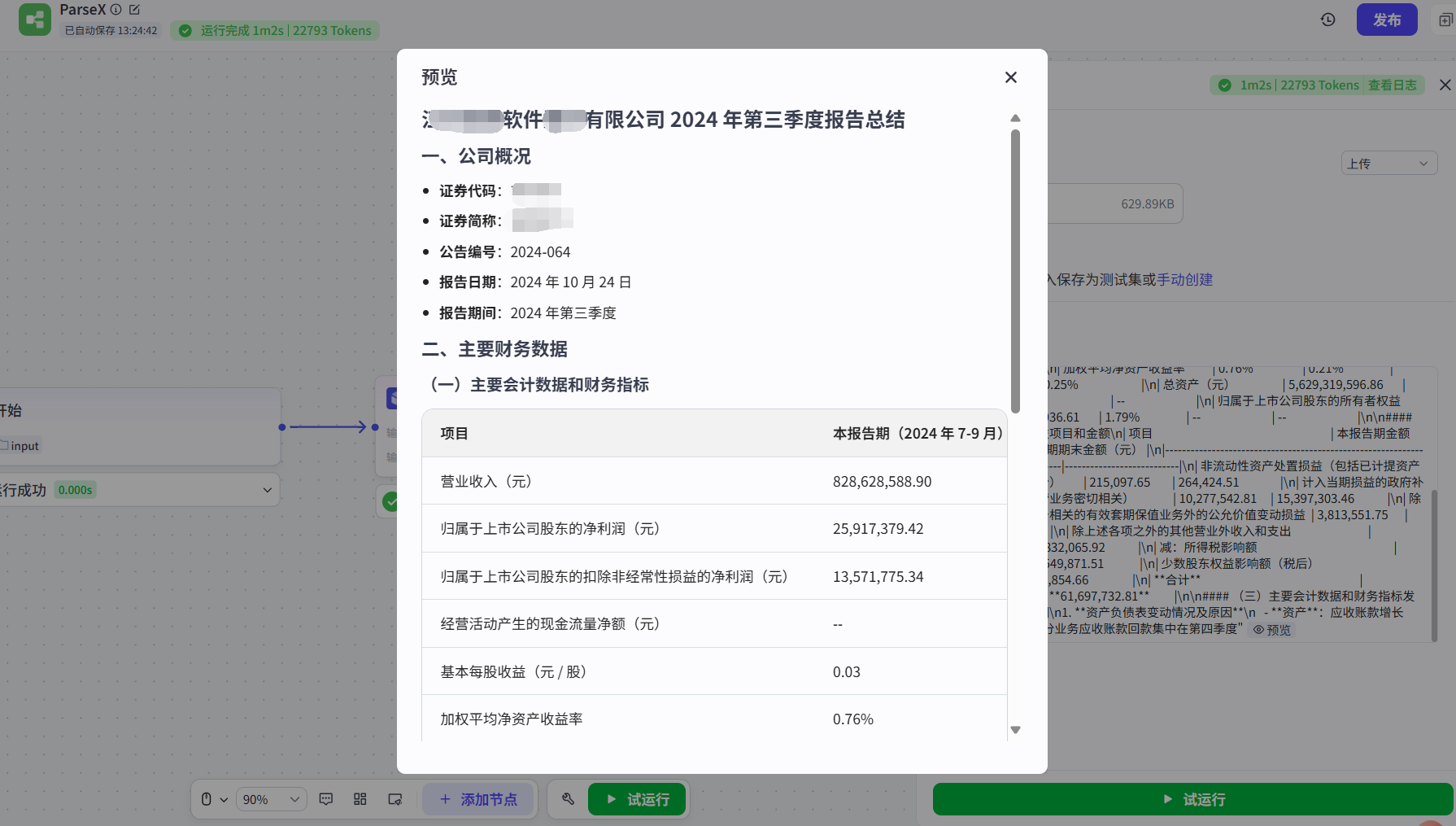1456x826 pixels.
Task: Click the 本报告期 column header
Action: (x=918, y=433)
